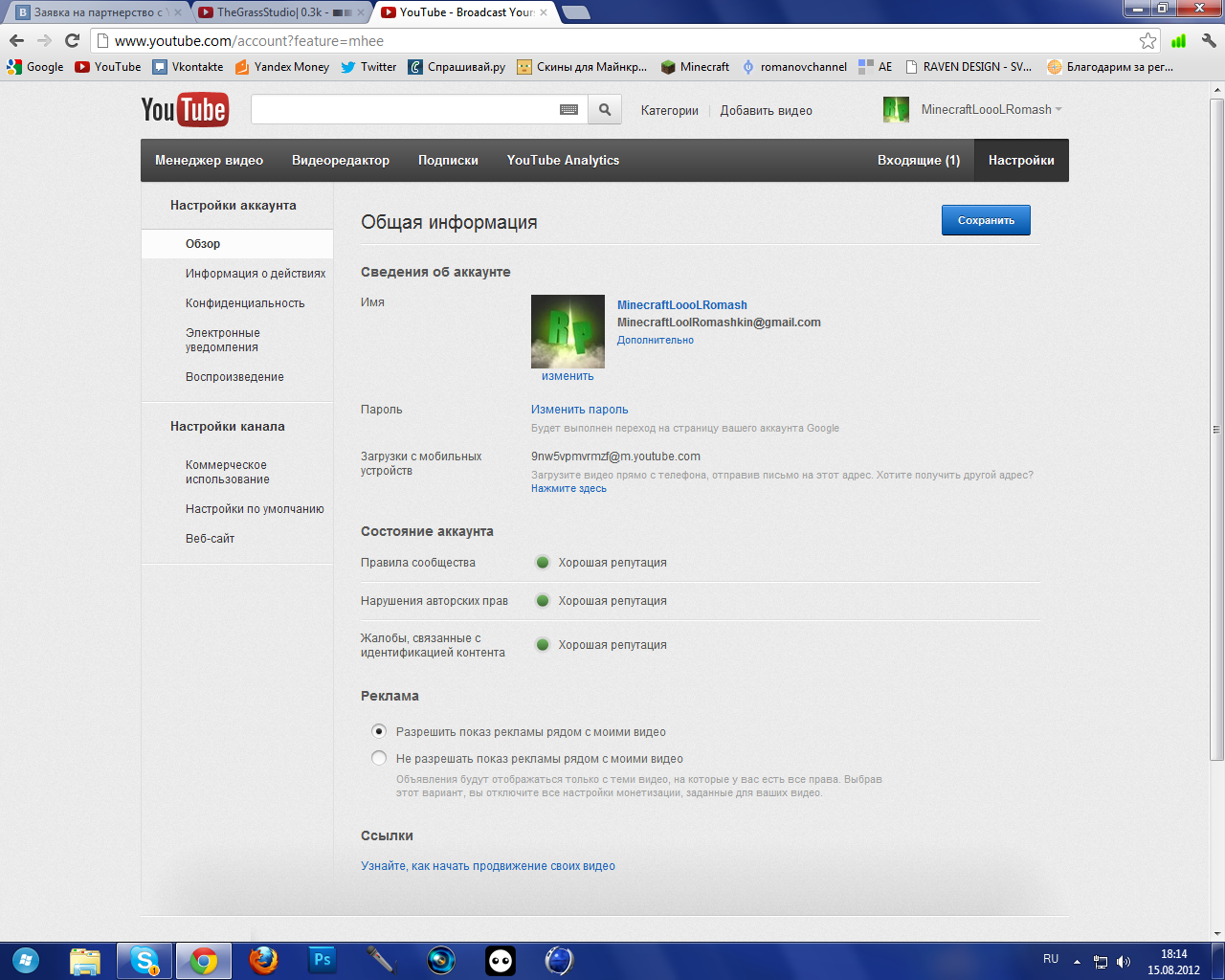This screenshot has height=980, width=1225.
Task: Click the Дополнительно link
Action: pos(656,340)
